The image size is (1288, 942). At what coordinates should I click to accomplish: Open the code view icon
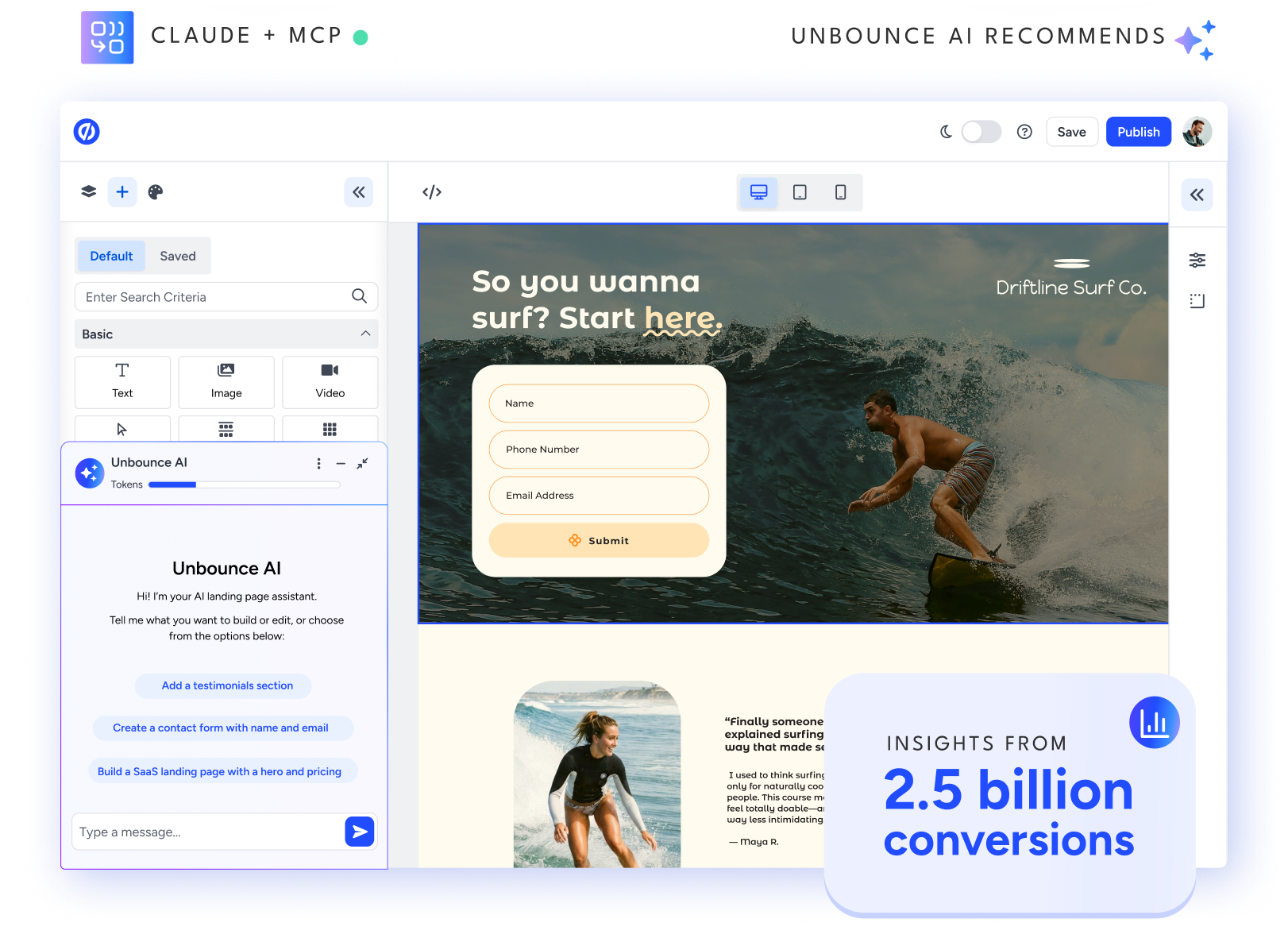tap(432, 192)
